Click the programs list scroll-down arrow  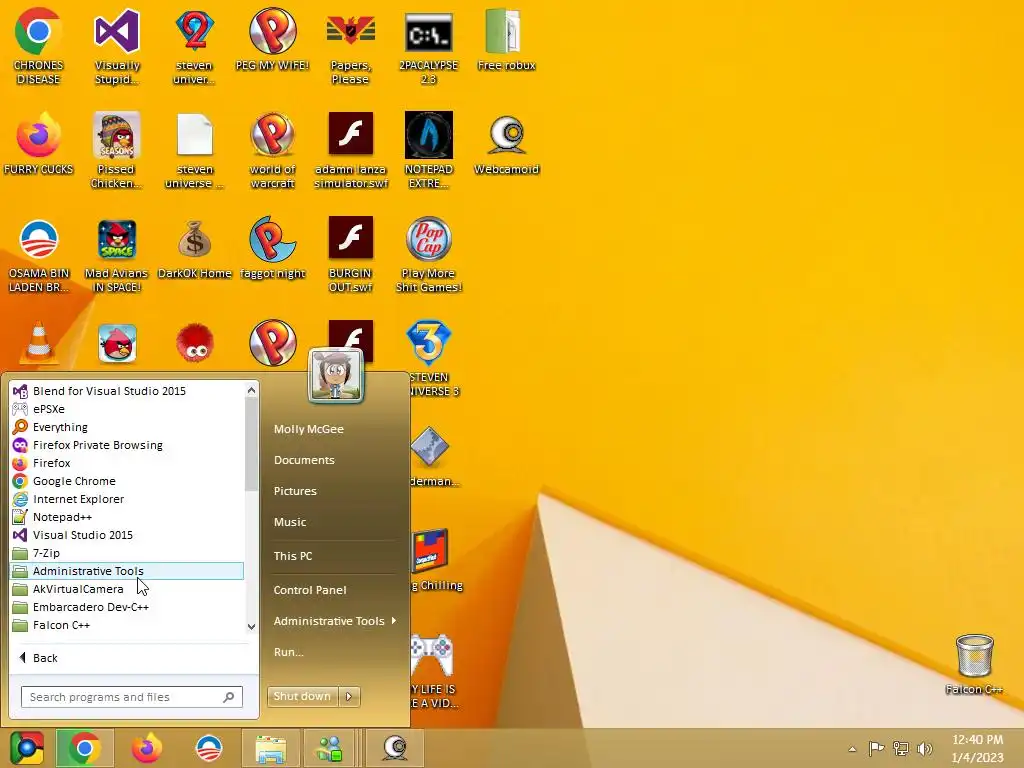click(x=251, y=626)
